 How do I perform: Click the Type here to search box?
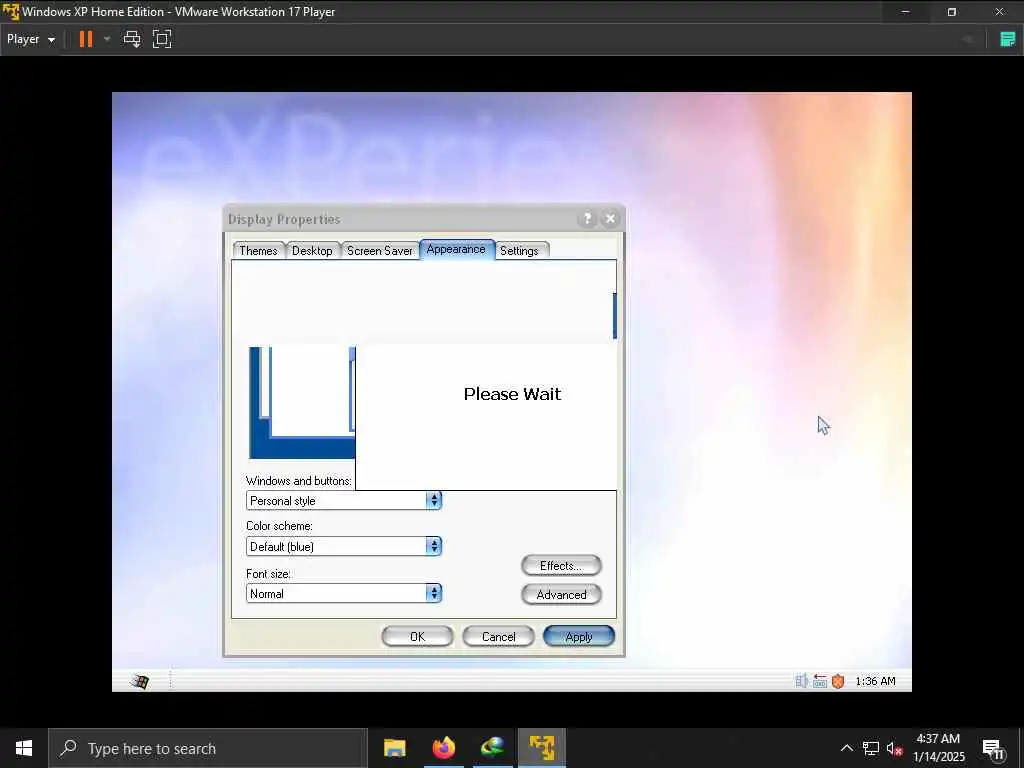click(208, 748)
